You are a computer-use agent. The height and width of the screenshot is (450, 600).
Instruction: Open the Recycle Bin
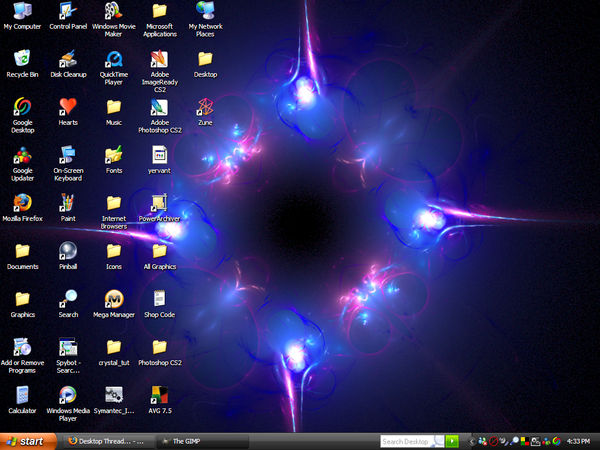coord(22,64)
